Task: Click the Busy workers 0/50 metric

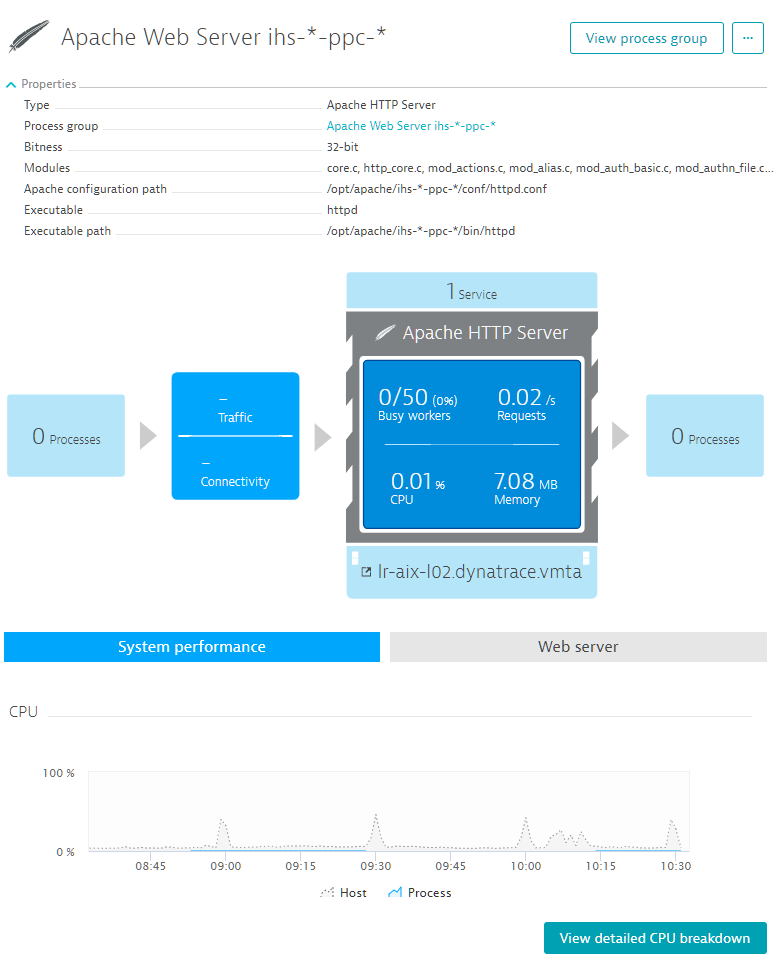Action: (x=418, y=405)
